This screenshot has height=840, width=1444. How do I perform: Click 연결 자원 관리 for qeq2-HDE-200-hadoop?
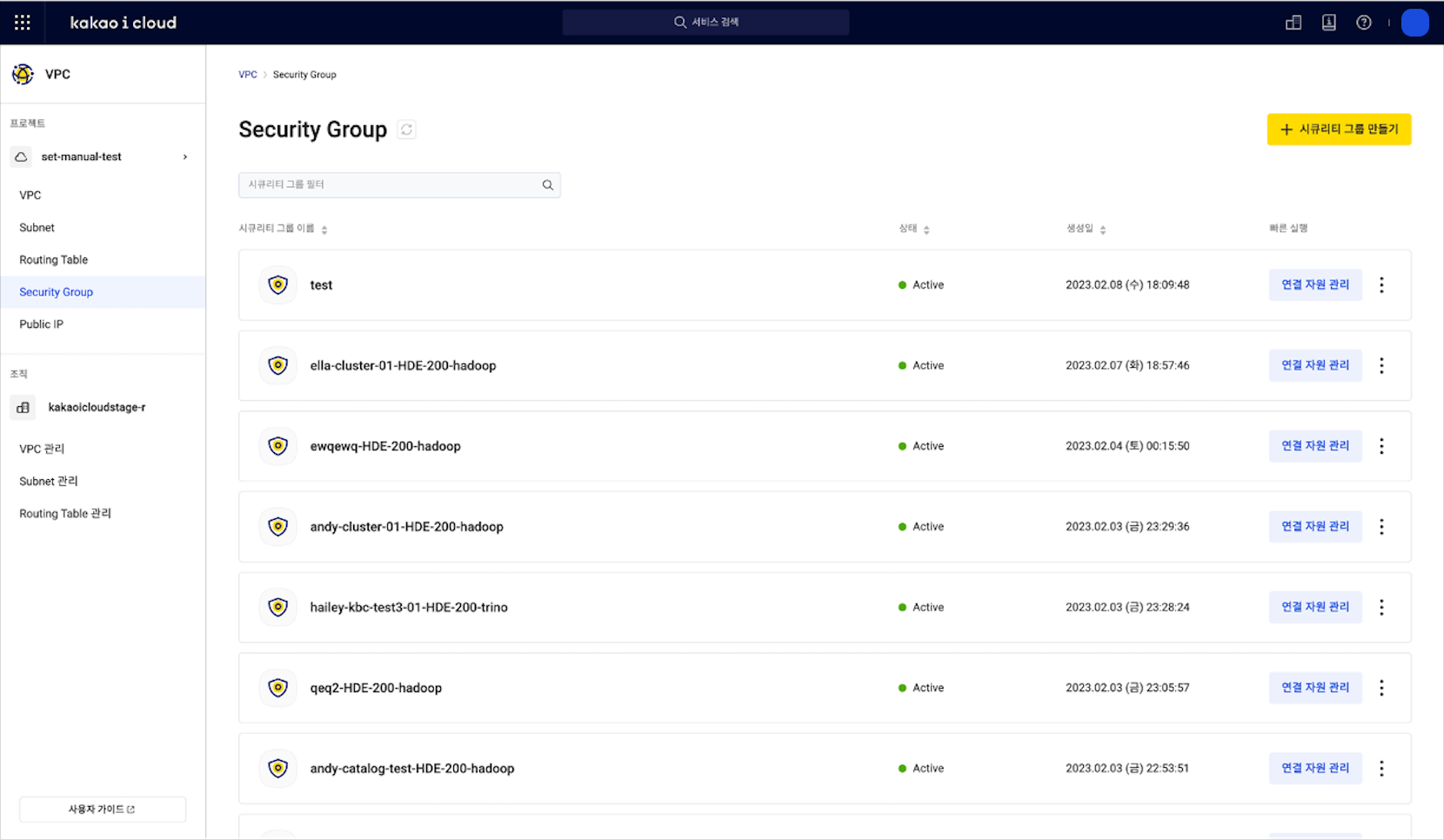pyautogui.click(x=1315, y=688)
